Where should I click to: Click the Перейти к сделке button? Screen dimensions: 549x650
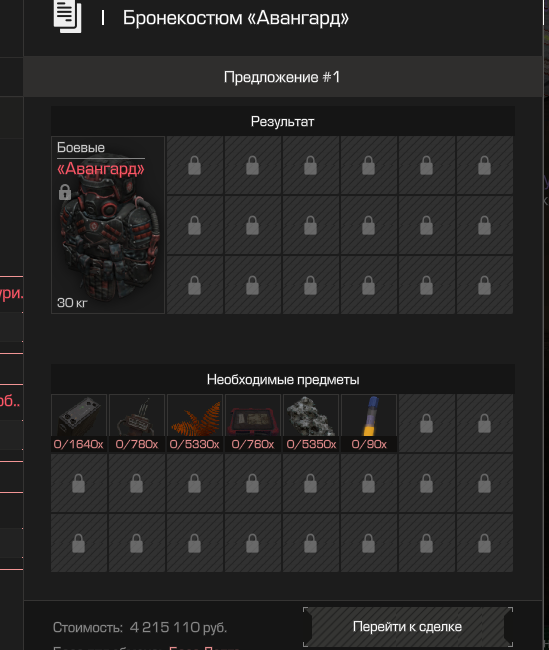[408, 627]
